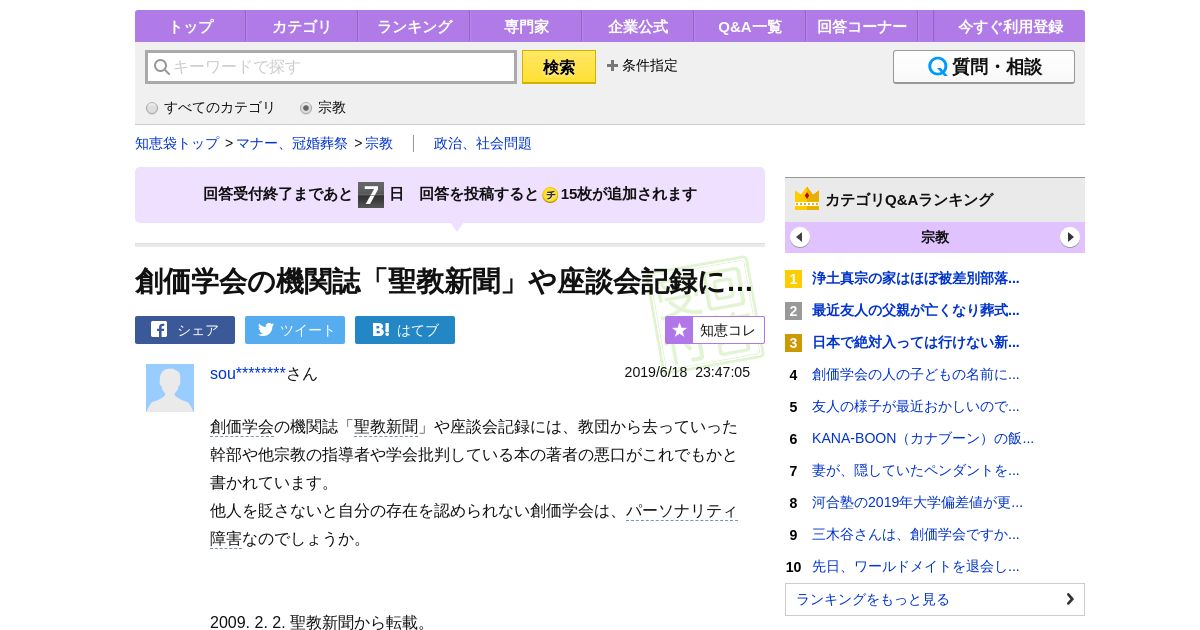
Task: Click the 2009. 2. 2. 聖教新聞から転載 line
Action: coord(320,622)
